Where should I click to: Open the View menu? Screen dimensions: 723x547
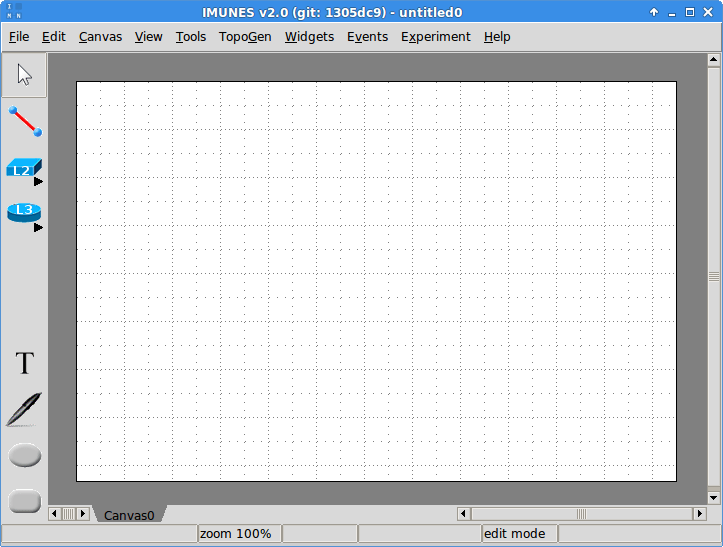148,37
